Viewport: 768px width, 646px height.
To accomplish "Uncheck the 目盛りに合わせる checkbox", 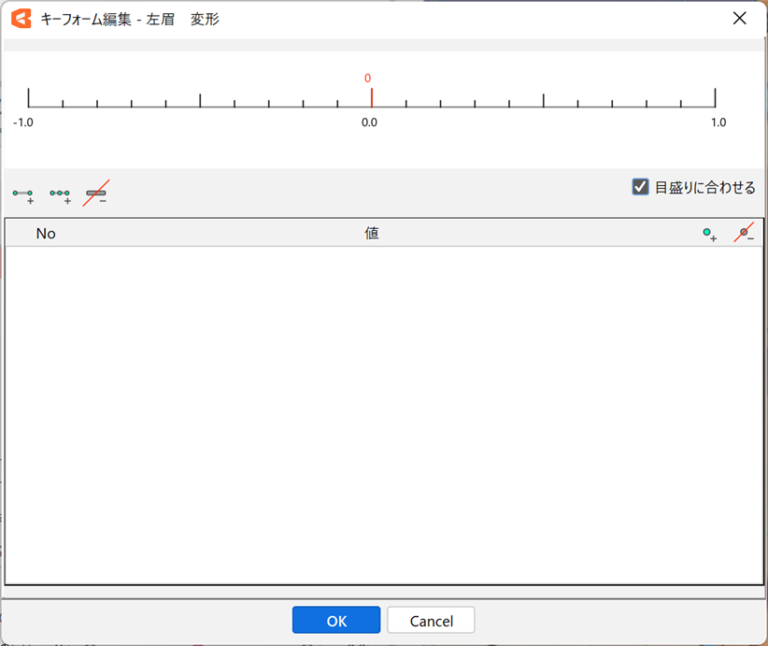I will pyautogui.click(x=641, y=187).
